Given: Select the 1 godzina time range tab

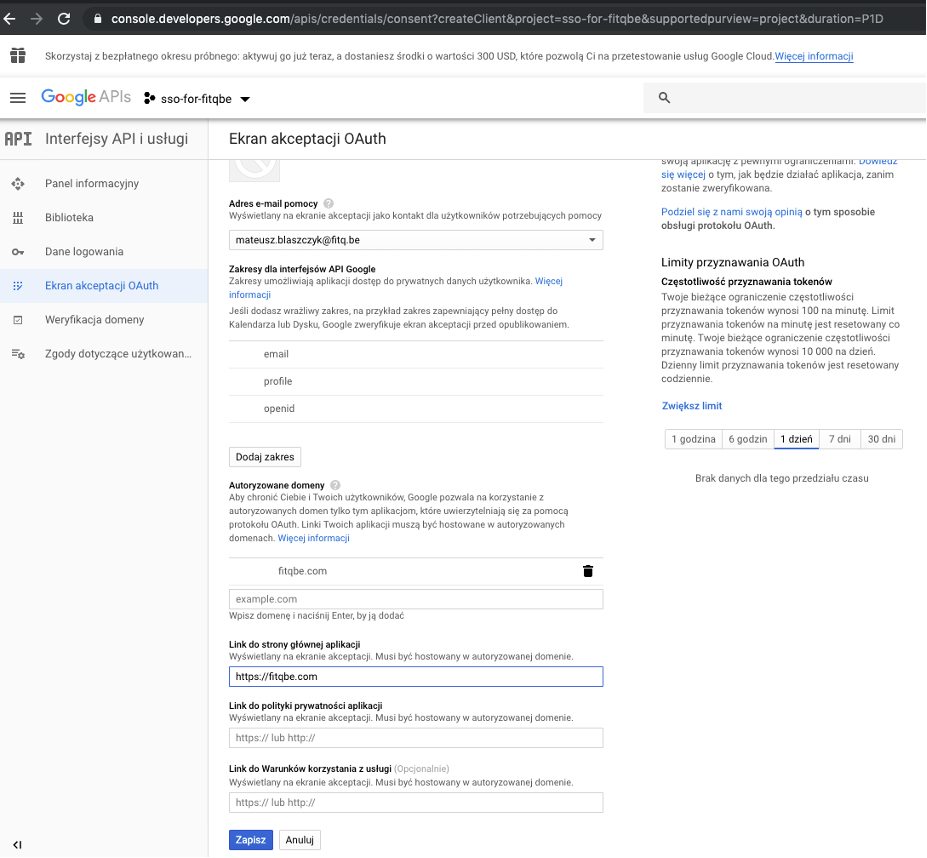Looking at the screenshot, I should [693, 439].
